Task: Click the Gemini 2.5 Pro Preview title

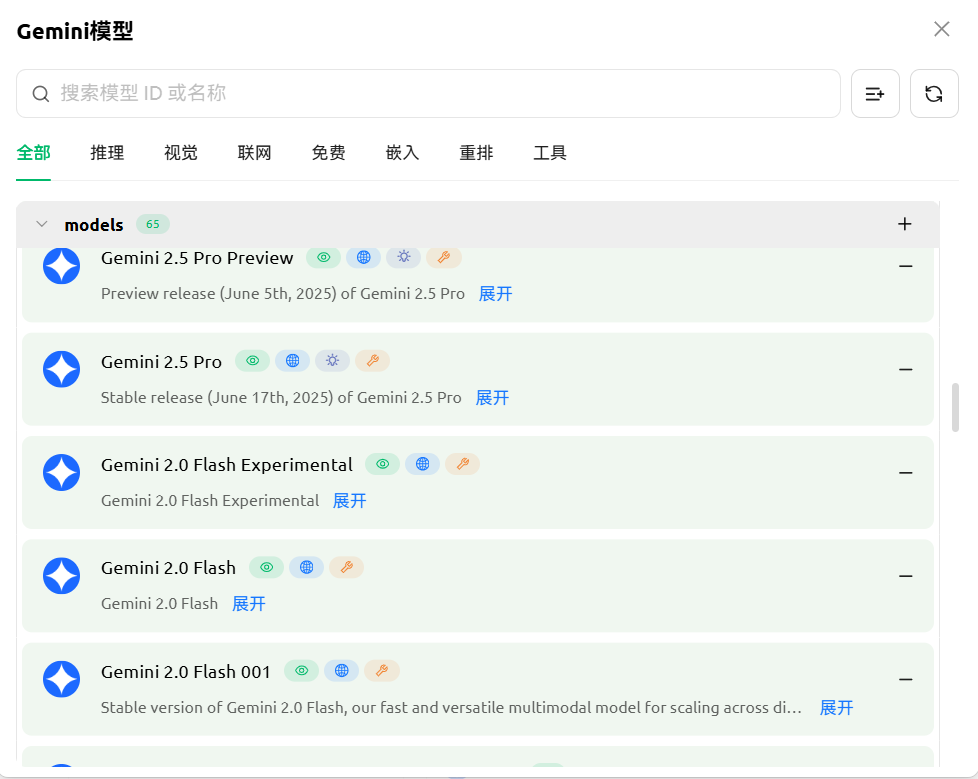Action: 197,258
